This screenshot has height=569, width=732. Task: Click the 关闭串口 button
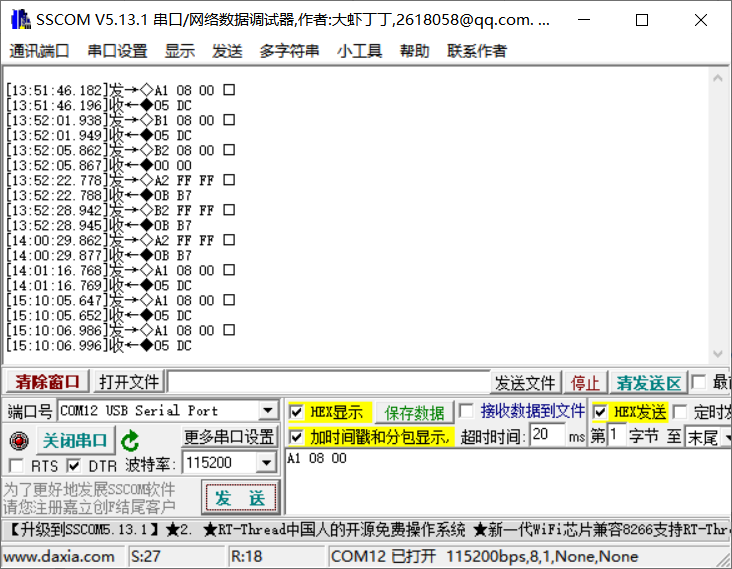coord(75,441)
